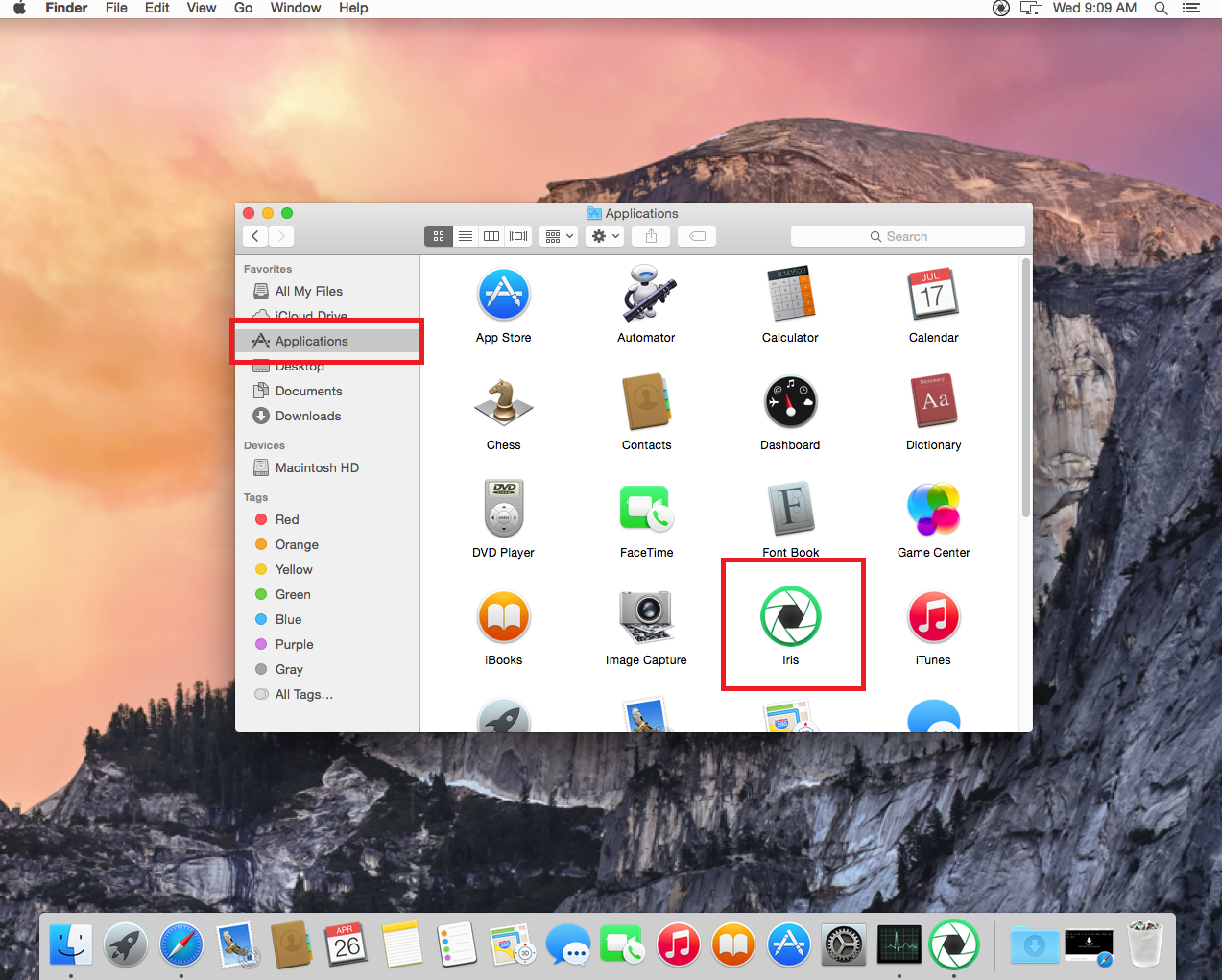Viewport: 1222px width, 980px height.
Task: Open Launchpad from the Dock
Action: coord(126,945)
